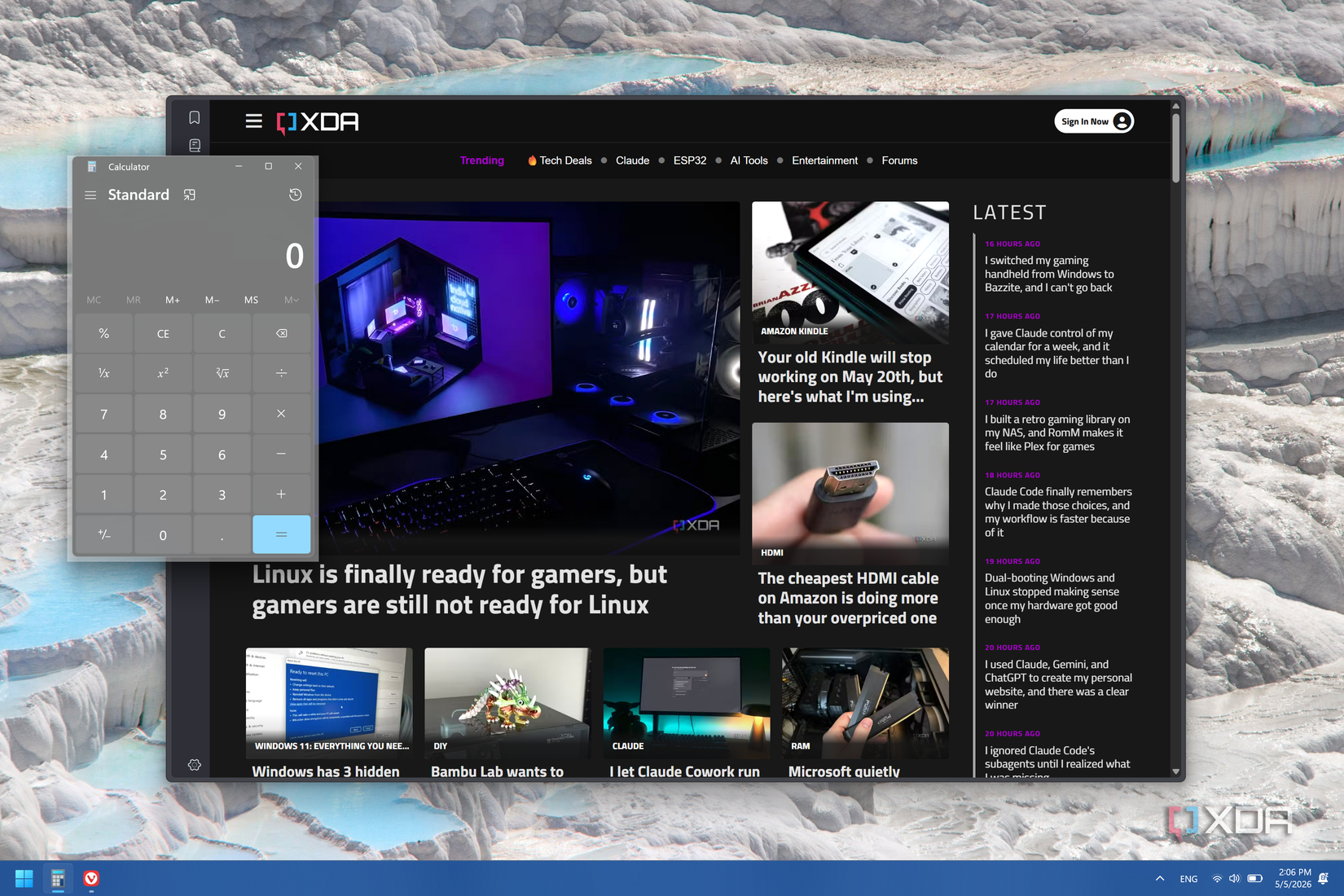The width and height of the screenshot is (1344, 896).
Task: Open latest article about dual-booting Windows and Linux
Action: pyautogui.click(x=1052, y=599)
